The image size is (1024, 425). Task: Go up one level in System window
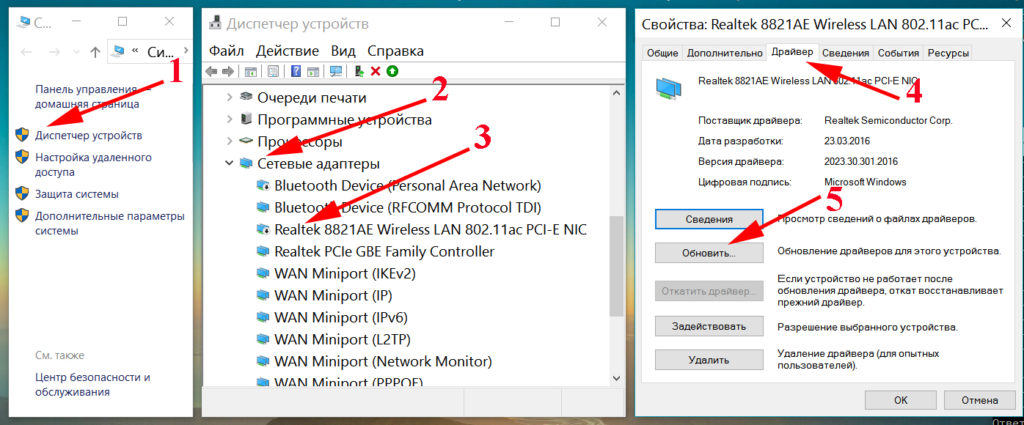point(95,52)
